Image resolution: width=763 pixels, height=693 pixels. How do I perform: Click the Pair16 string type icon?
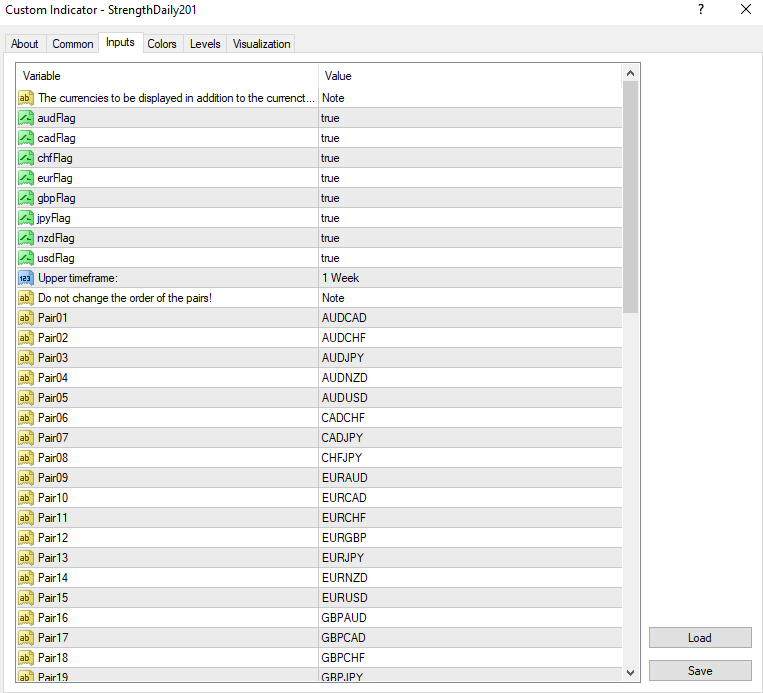(26, 618)
